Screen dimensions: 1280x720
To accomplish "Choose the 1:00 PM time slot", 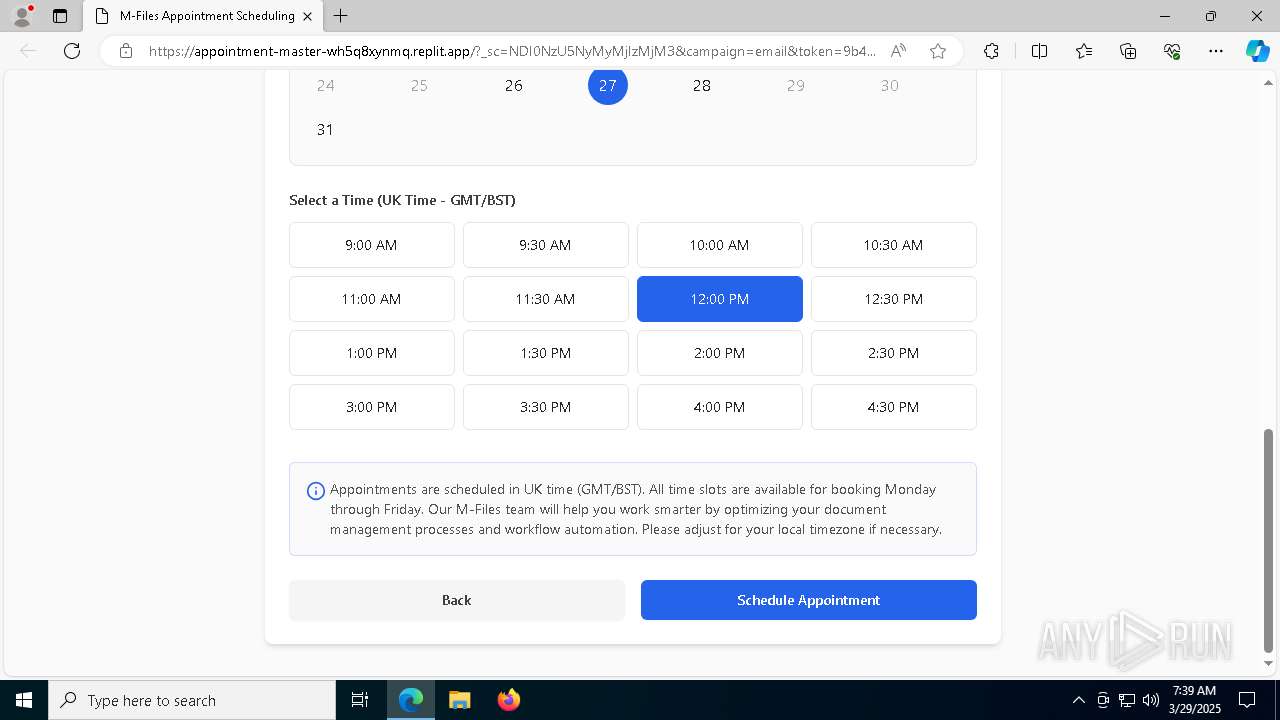I will 372,353.
